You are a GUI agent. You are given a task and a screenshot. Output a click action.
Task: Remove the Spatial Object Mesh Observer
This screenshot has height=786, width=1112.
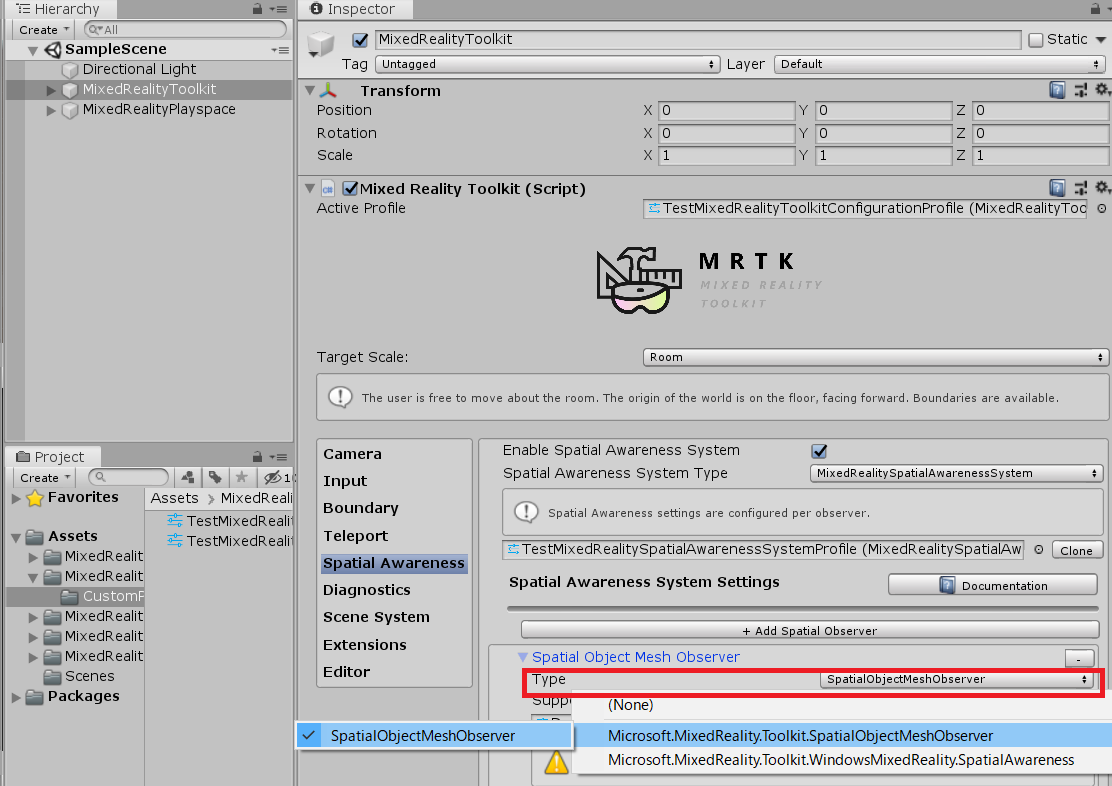[1079, 659]
